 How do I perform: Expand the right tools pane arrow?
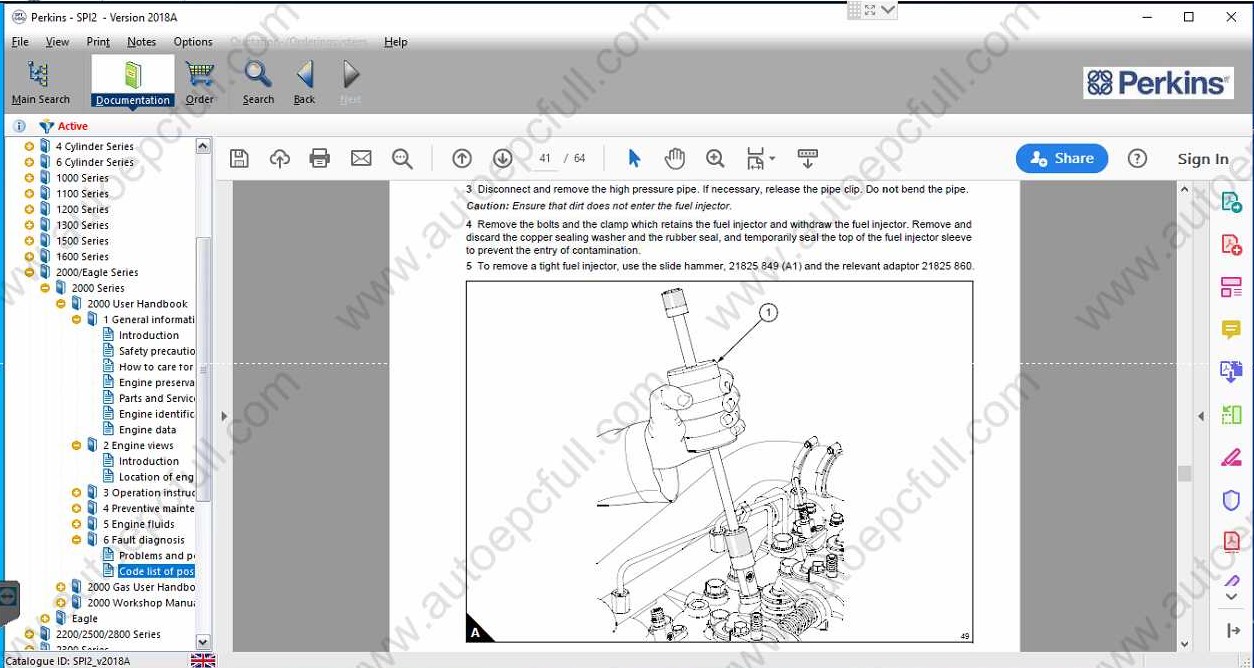(x=1201, y=416)
